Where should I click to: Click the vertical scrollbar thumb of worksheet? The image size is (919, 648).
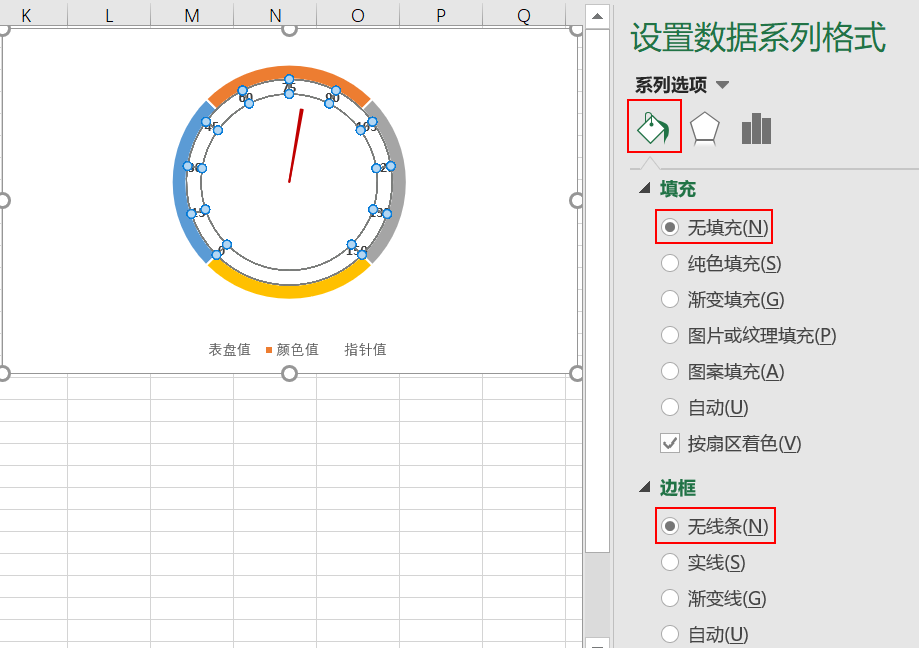coord(597,290)
